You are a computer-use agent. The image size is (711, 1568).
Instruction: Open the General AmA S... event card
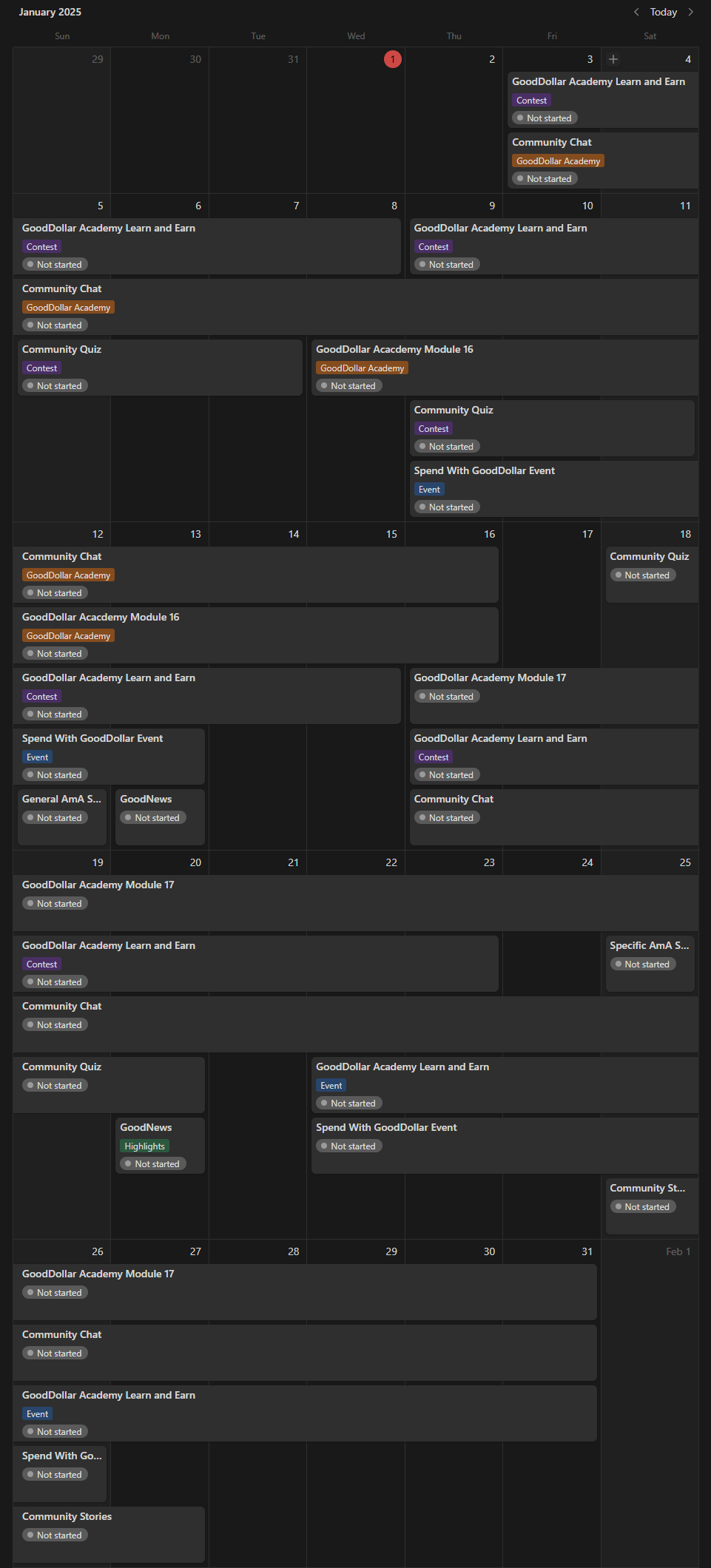62,817
